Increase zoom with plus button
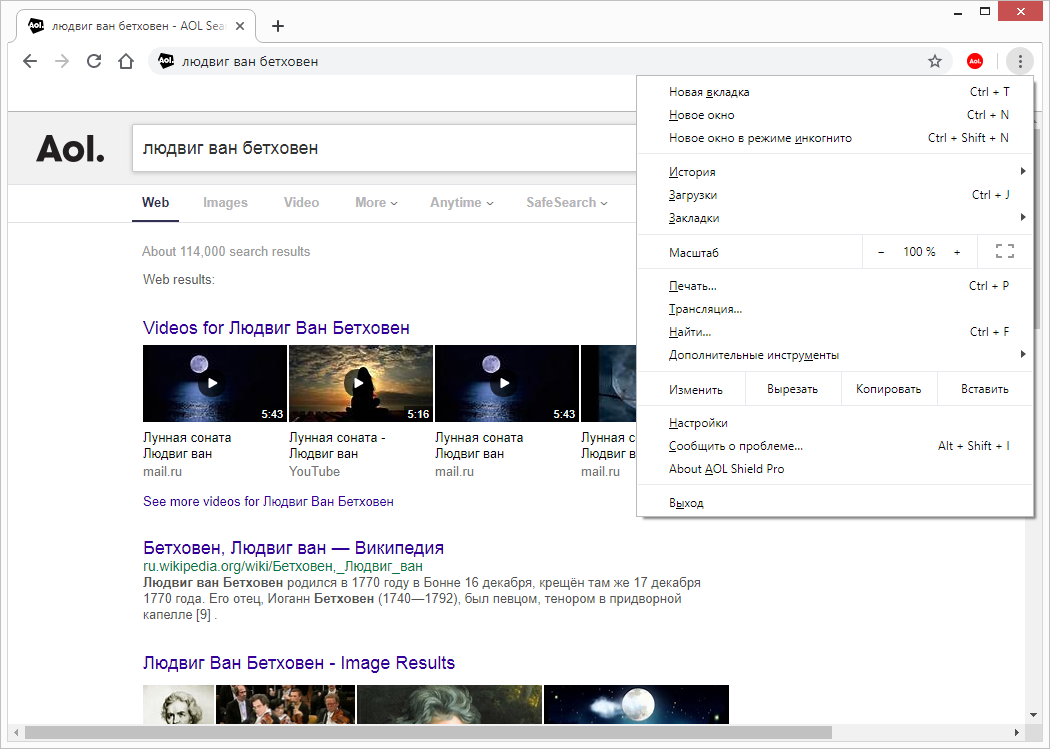The width and height of the screenshot is (1050, 749). 957,252
